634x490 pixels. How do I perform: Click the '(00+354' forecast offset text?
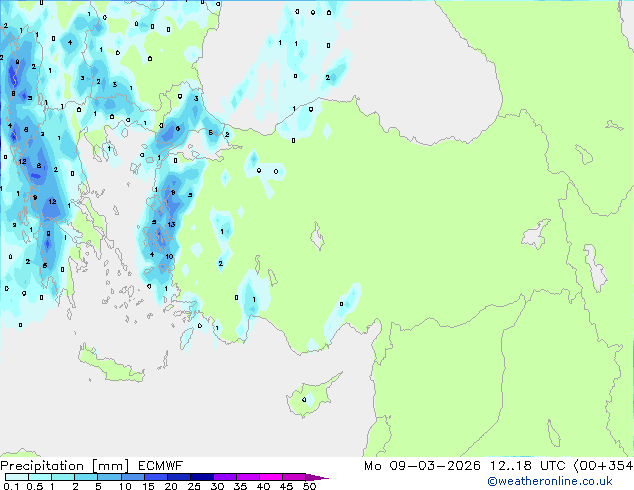click(x=603, y=466)
